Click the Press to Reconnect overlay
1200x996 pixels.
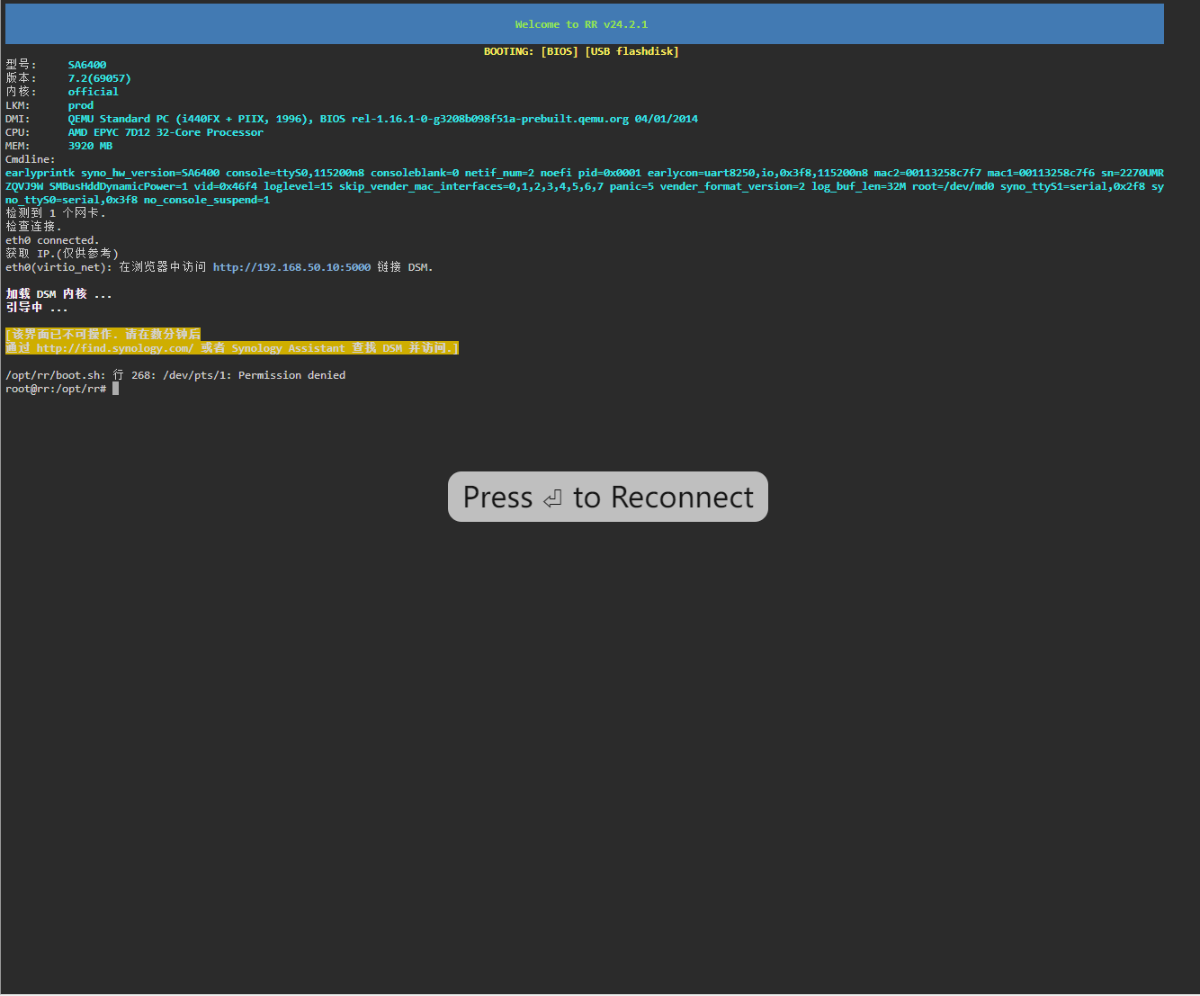(x=607, y=497)
